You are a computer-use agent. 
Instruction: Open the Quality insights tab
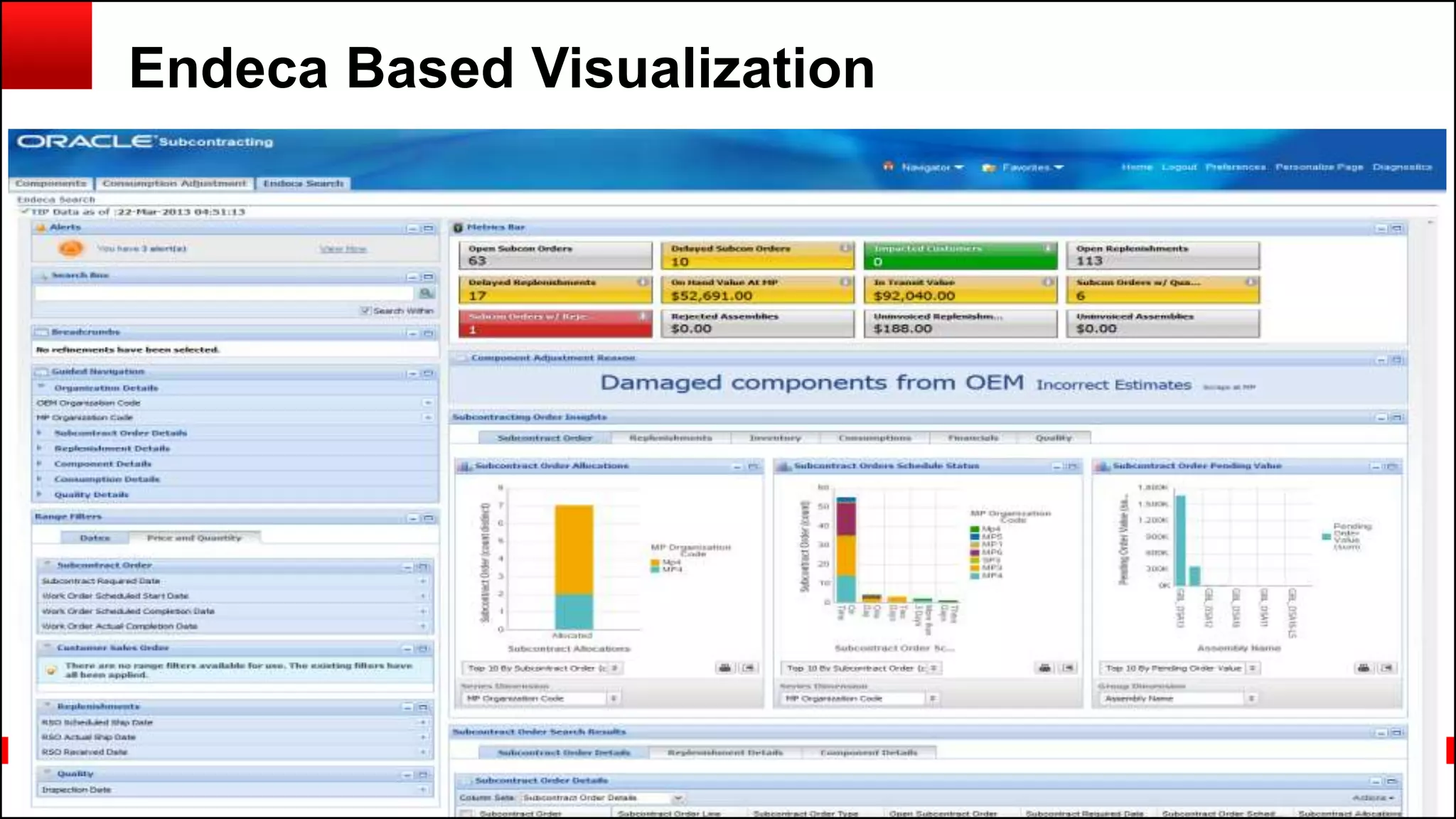[x=1053, y=438]
